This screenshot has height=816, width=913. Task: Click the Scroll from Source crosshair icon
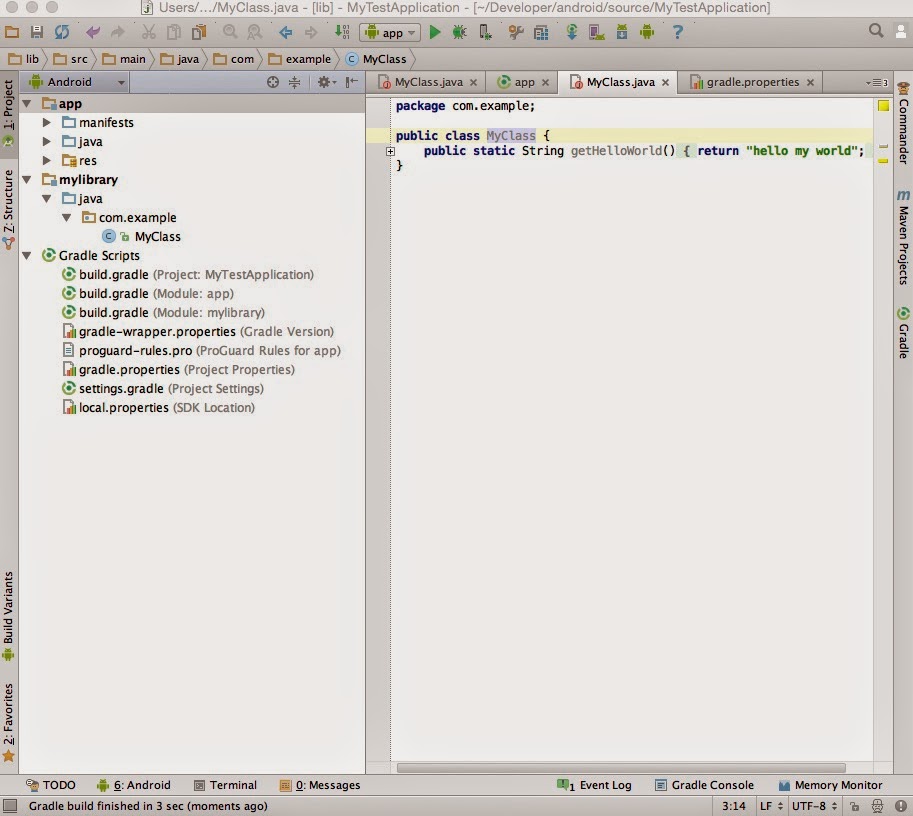(x=273, y=82)
